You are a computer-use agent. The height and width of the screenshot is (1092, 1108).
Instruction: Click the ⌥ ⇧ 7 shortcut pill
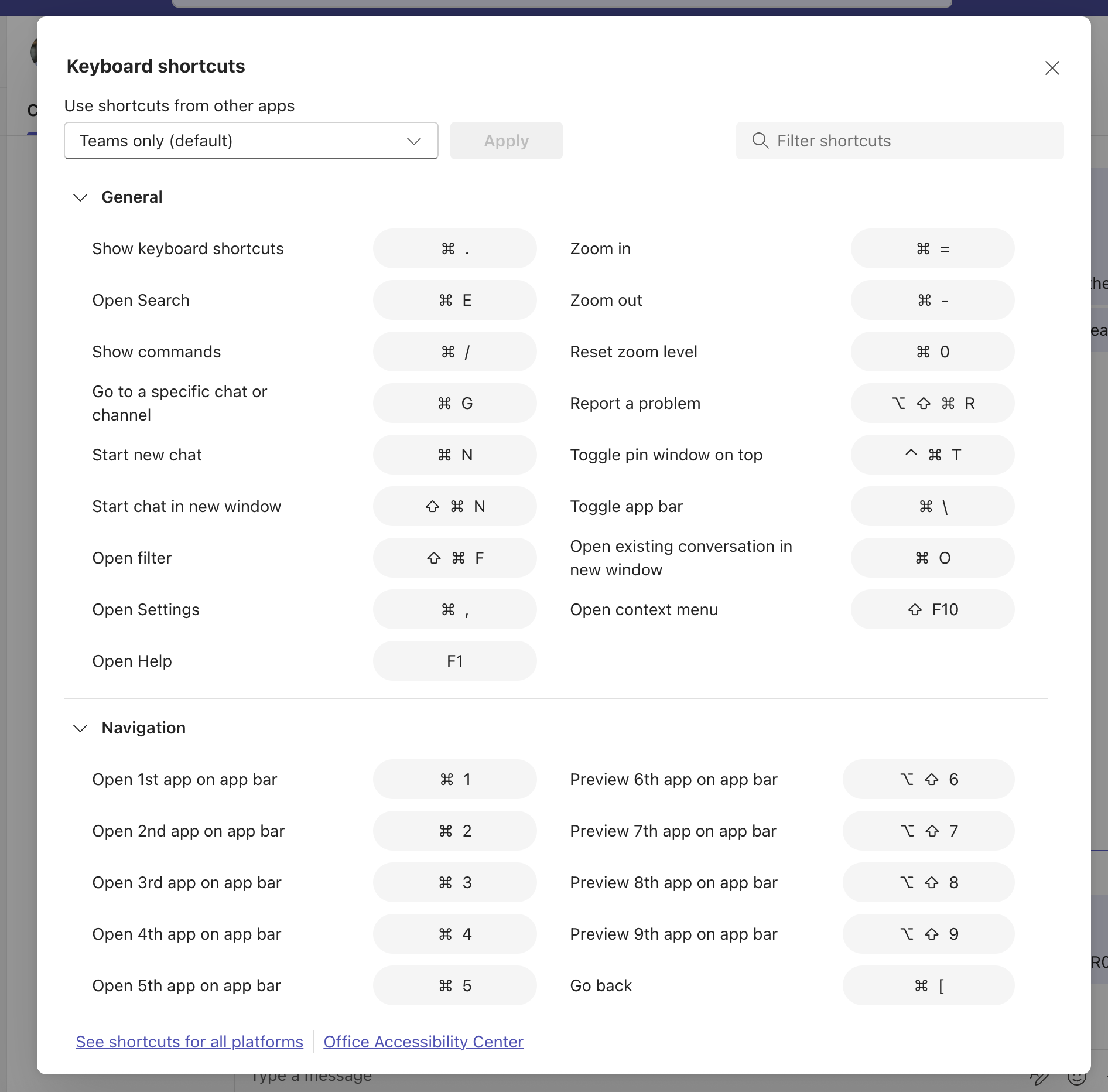click(x=928, y=831)
